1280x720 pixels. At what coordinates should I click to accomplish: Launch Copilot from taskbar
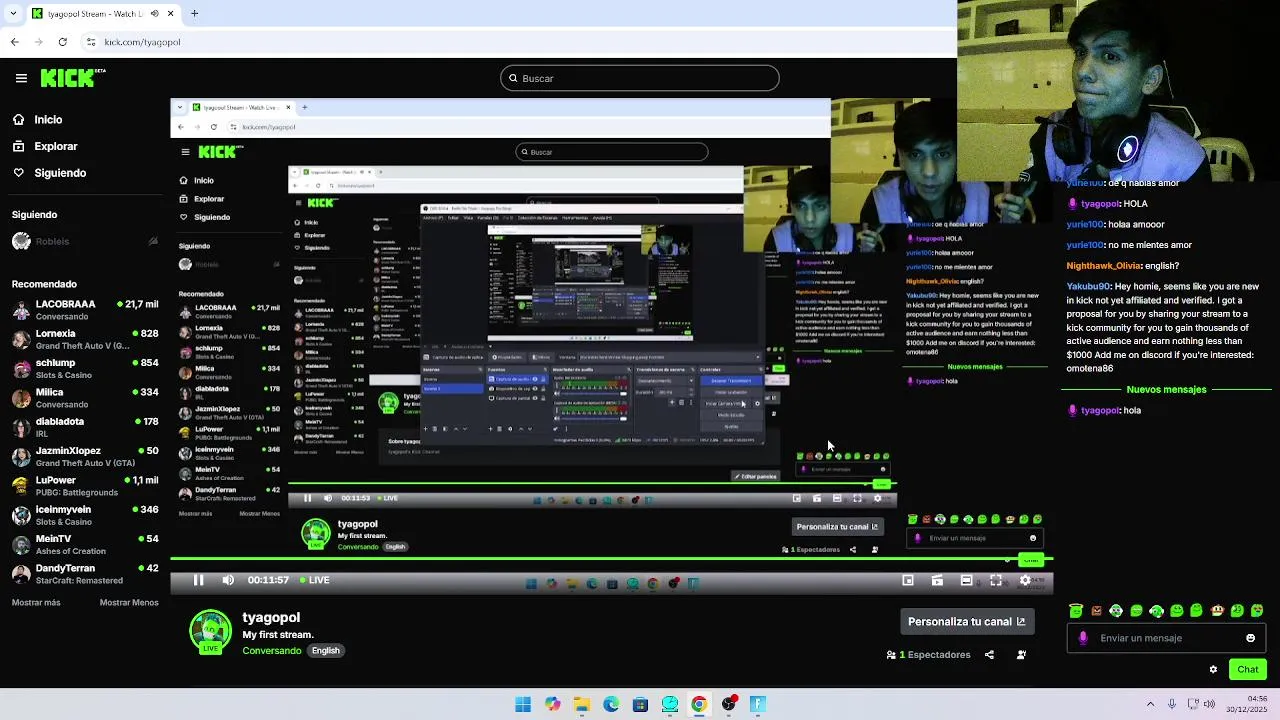click(x=552, y=704)
